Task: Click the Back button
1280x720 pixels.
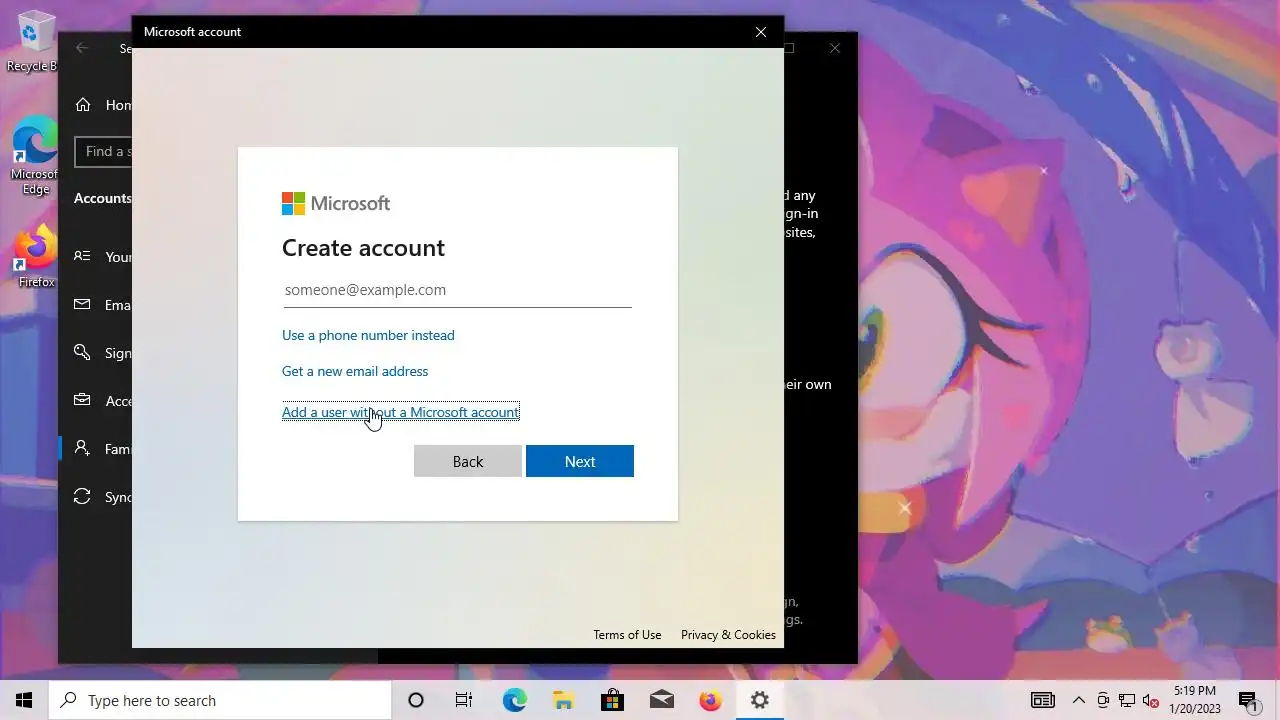Action: 468,461
